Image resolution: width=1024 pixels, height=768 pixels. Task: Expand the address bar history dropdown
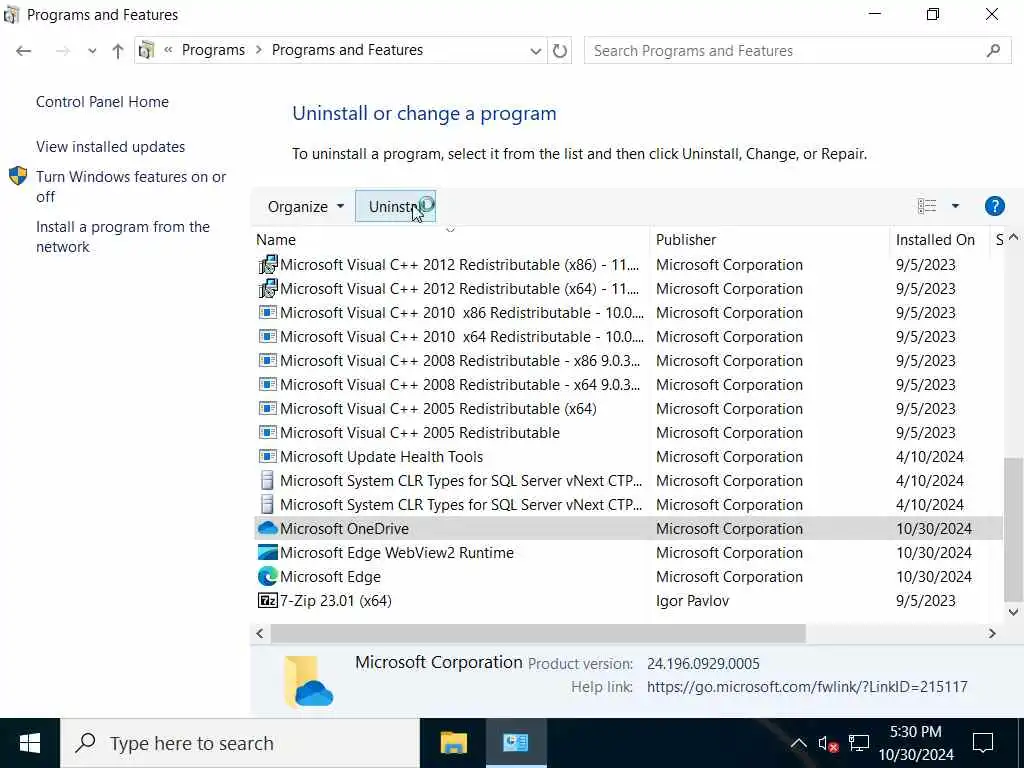tap(535, 51)
